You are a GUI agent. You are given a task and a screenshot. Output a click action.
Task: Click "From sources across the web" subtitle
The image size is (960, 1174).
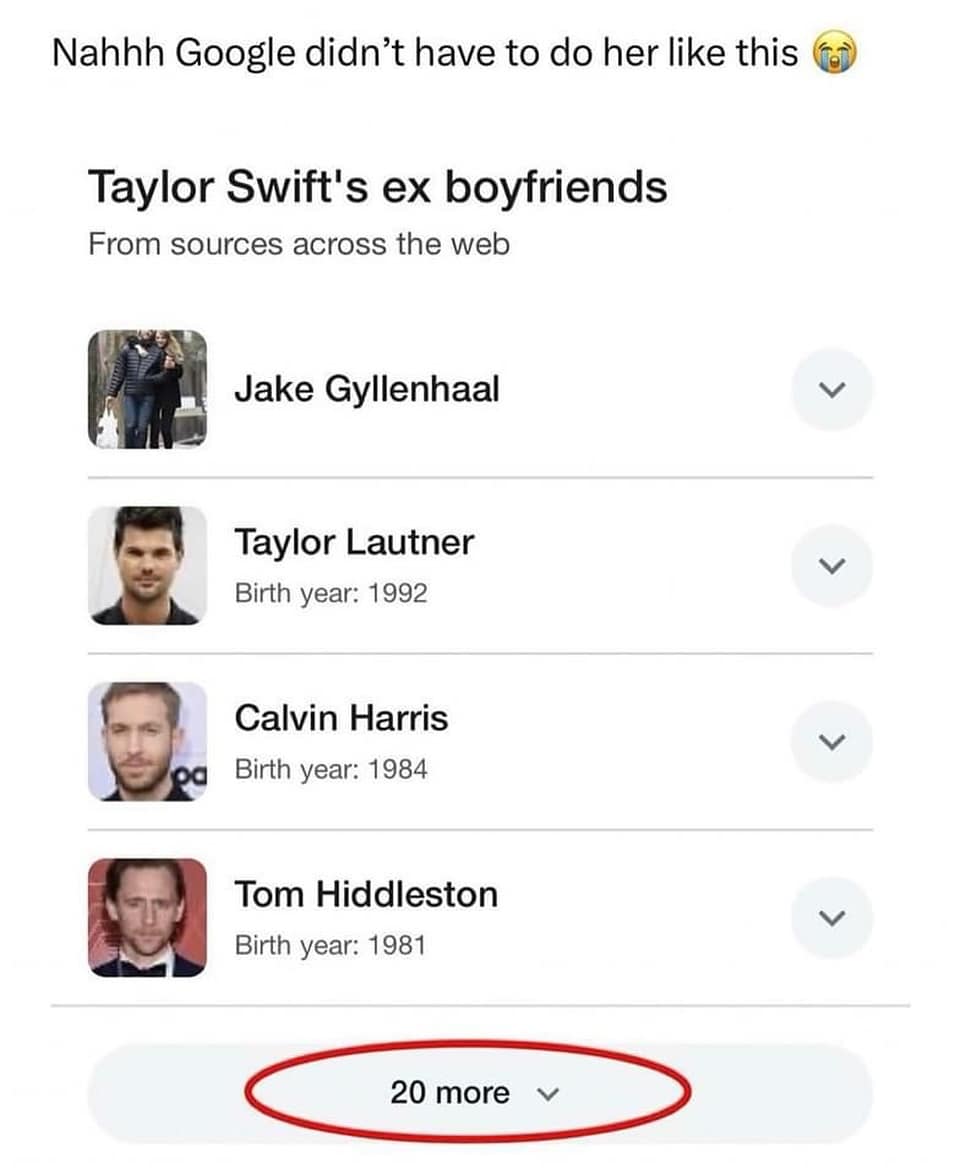[x=299, y=243]
